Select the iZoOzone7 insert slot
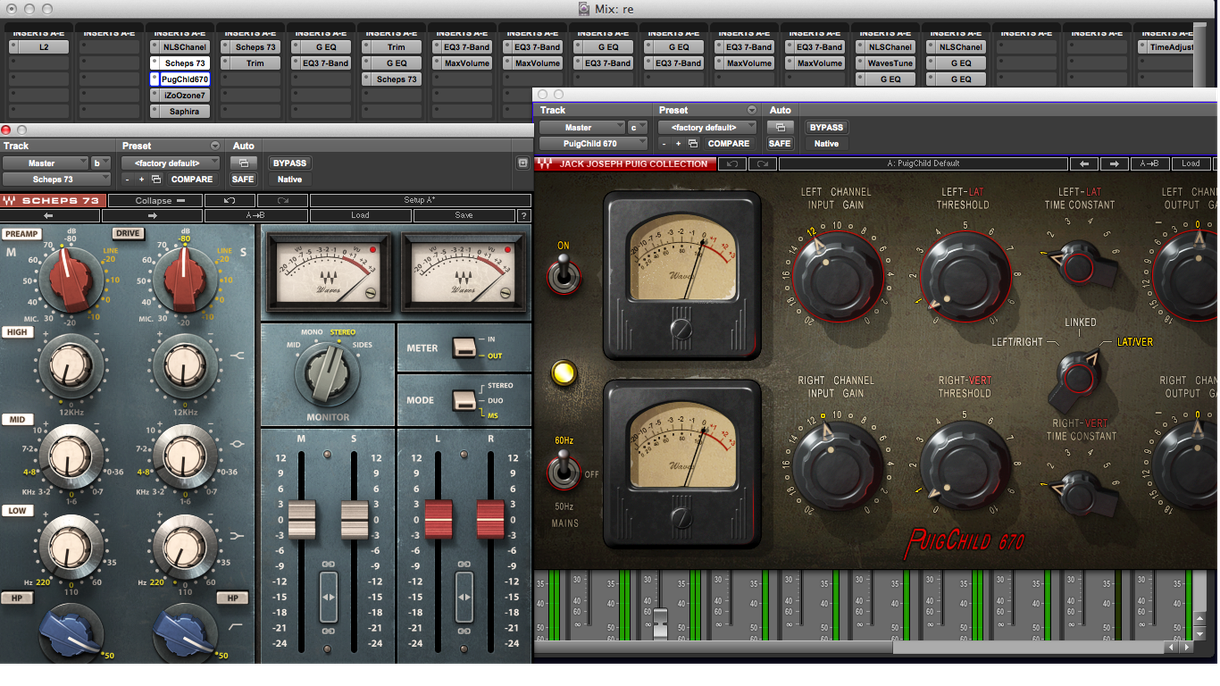 tap(180, 95)
